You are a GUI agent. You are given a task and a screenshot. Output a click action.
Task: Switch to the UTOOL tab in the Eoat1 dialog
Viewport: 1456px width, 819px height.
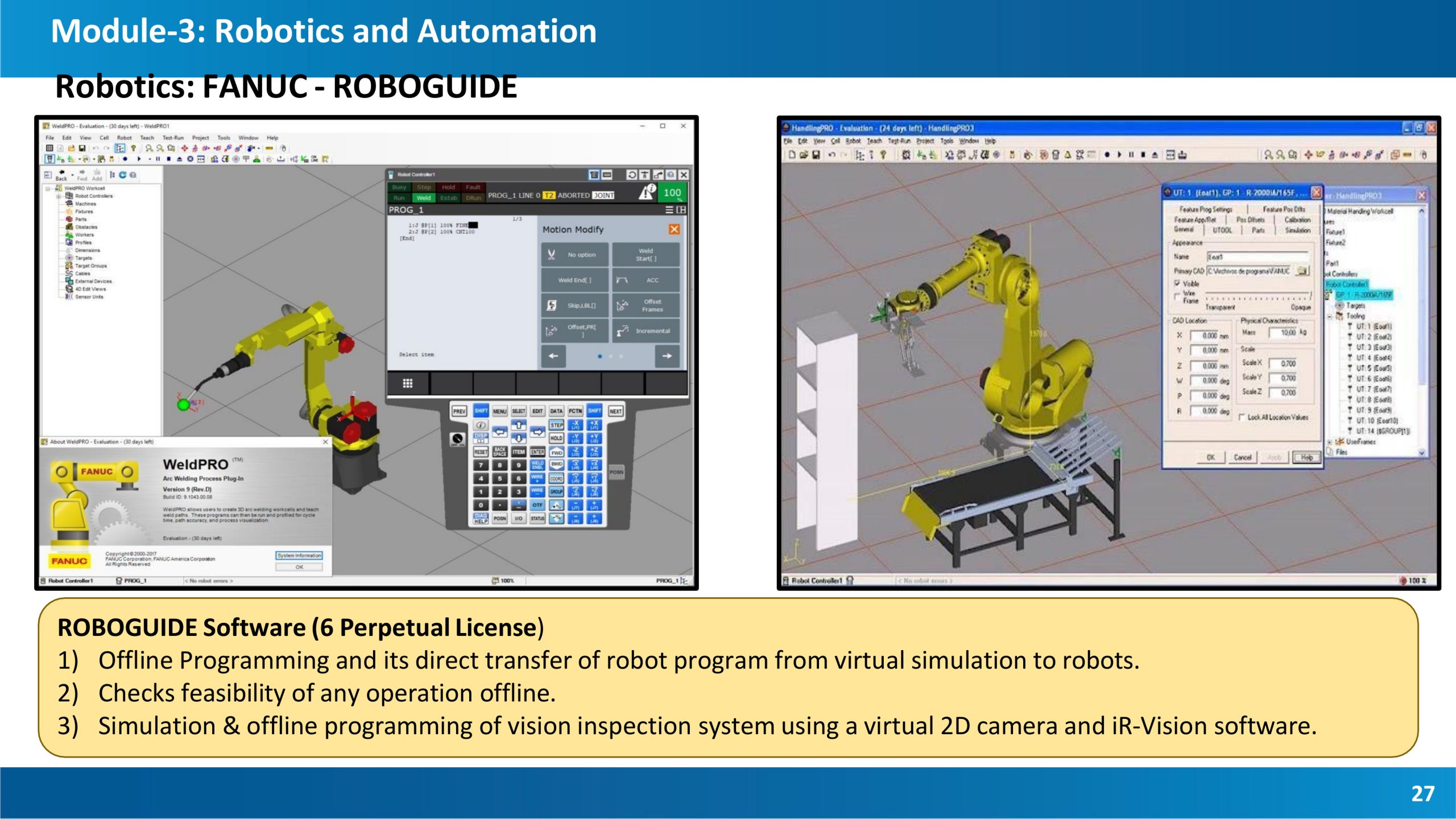coord(1222,230)
